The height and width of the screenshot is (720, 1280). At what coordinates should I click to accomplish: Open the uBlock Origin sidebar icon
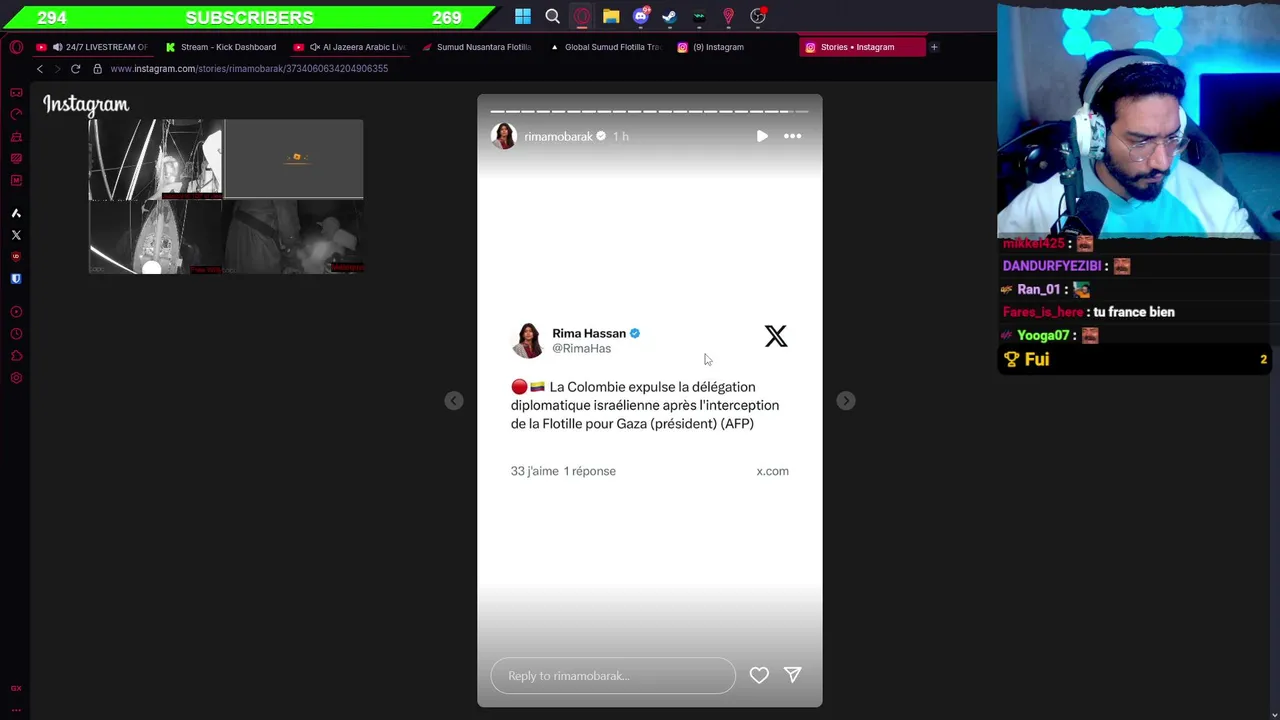(x=16, y=257)
